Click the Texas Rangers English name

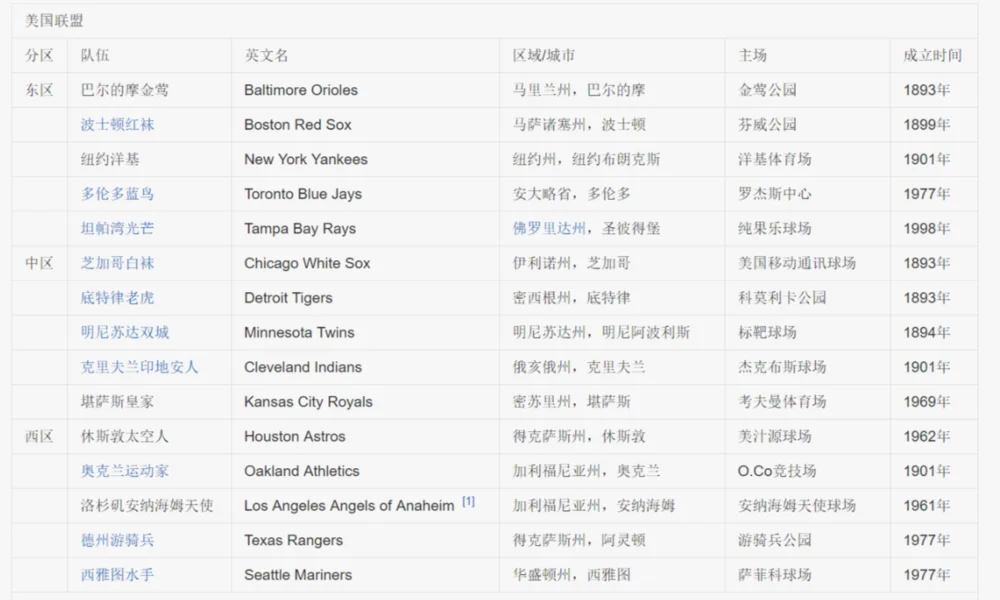pyautogui.click(x=293, y=540)
